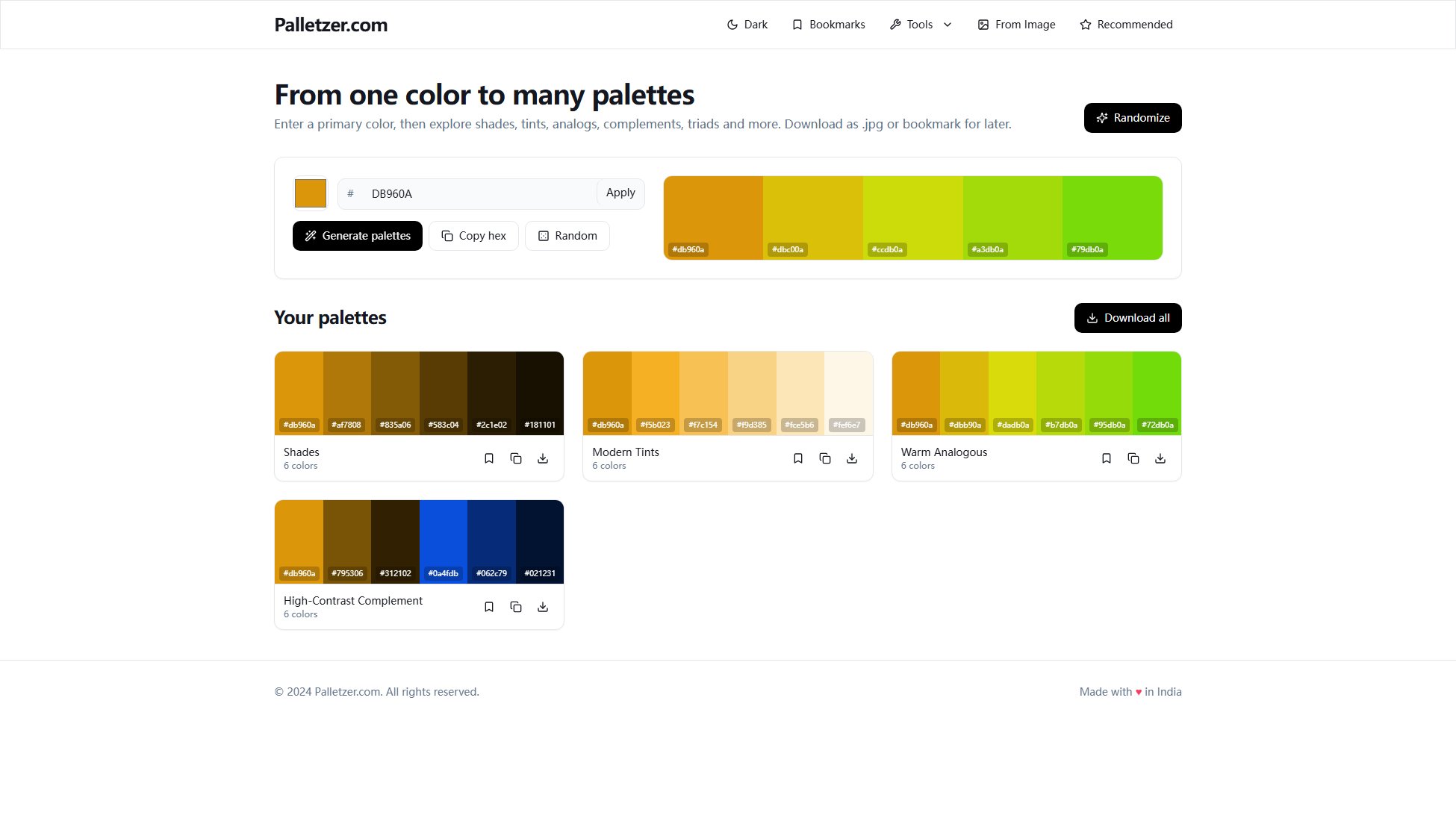The image size is (1456, 833).
Task: Expand the Tools dropdown menu
Action: [921, 25]
